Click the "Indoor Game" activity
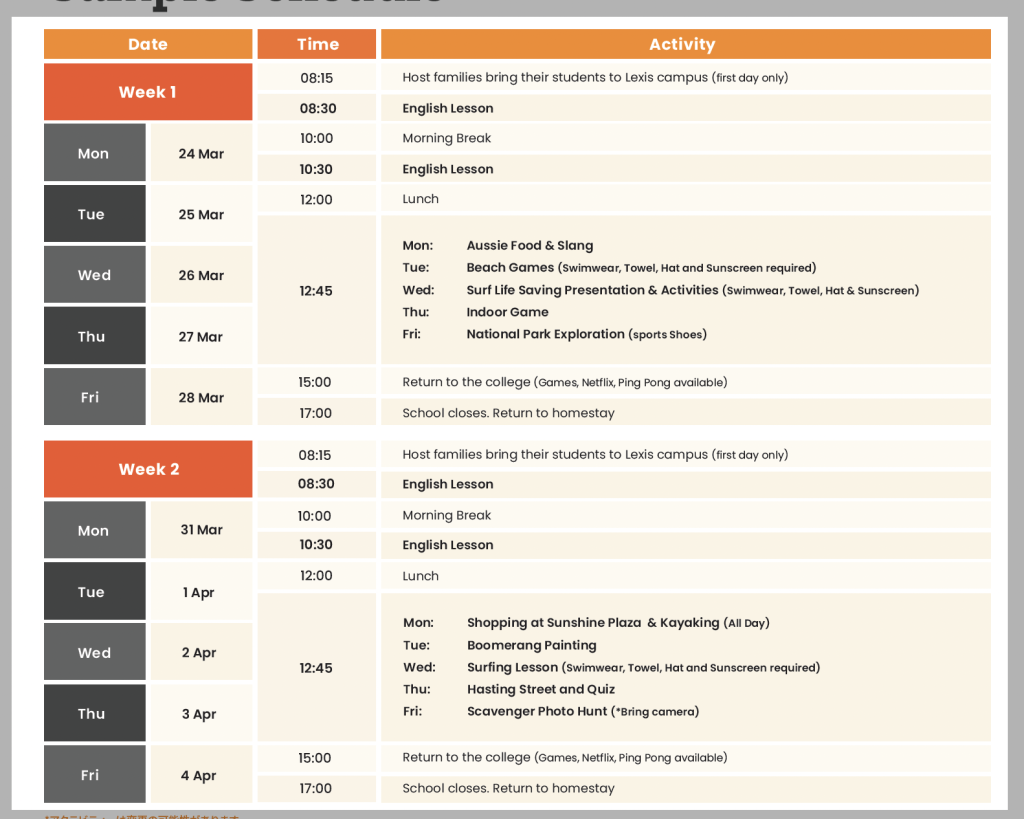Screen dimensions: 1024x819 (507, 312)
